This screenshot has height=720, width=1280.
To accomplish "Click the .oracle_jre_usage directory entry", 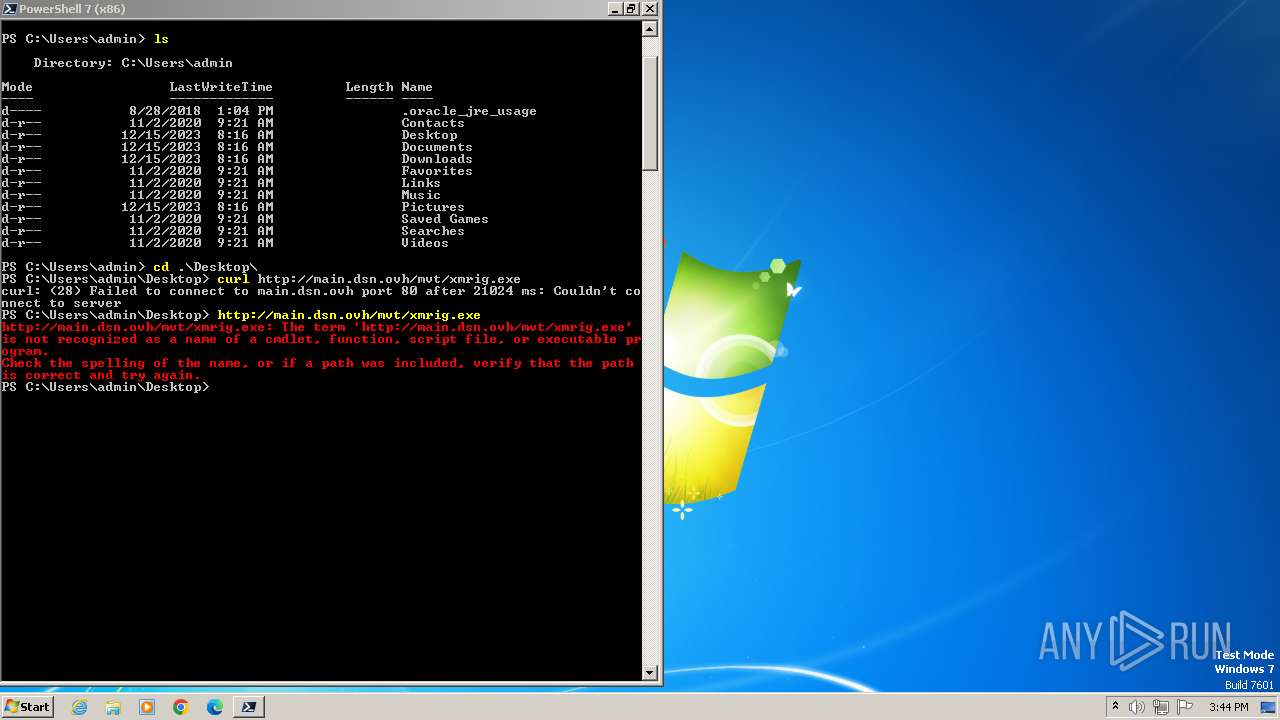I will click(469, 111).
